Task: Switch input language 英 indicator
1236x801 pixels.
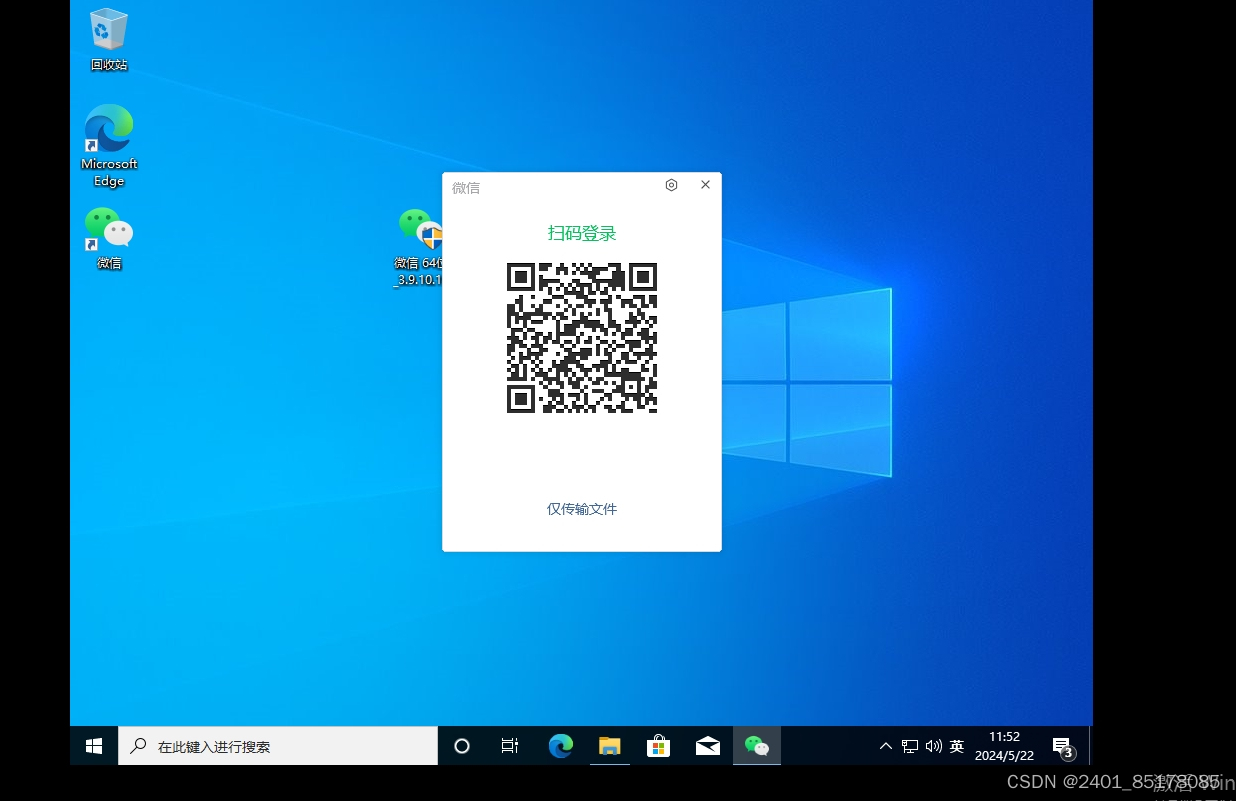Action: tap(957, 746)
